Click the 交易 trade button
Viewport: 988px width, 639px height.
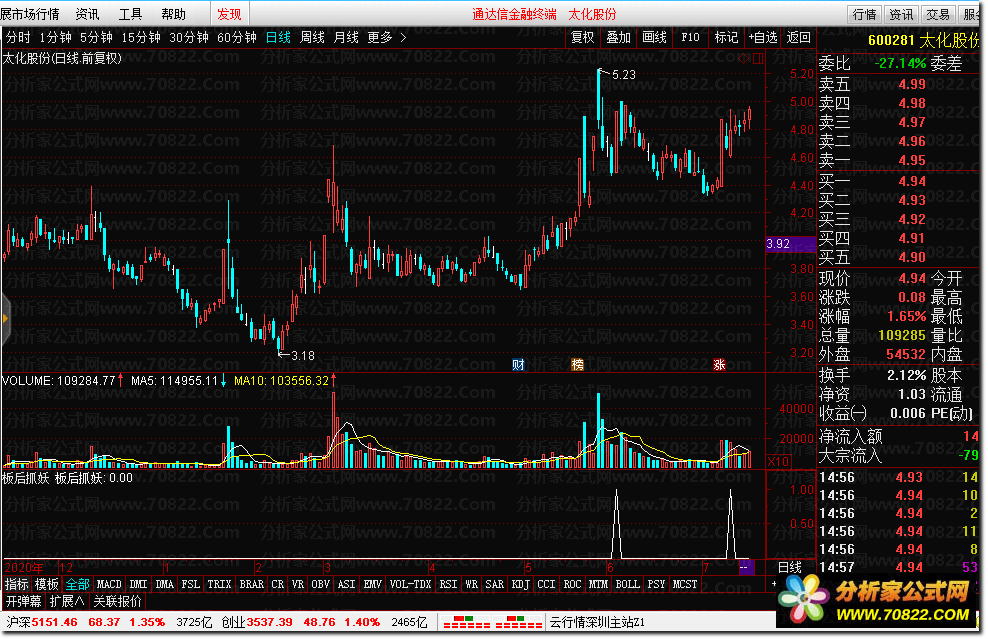937,14
